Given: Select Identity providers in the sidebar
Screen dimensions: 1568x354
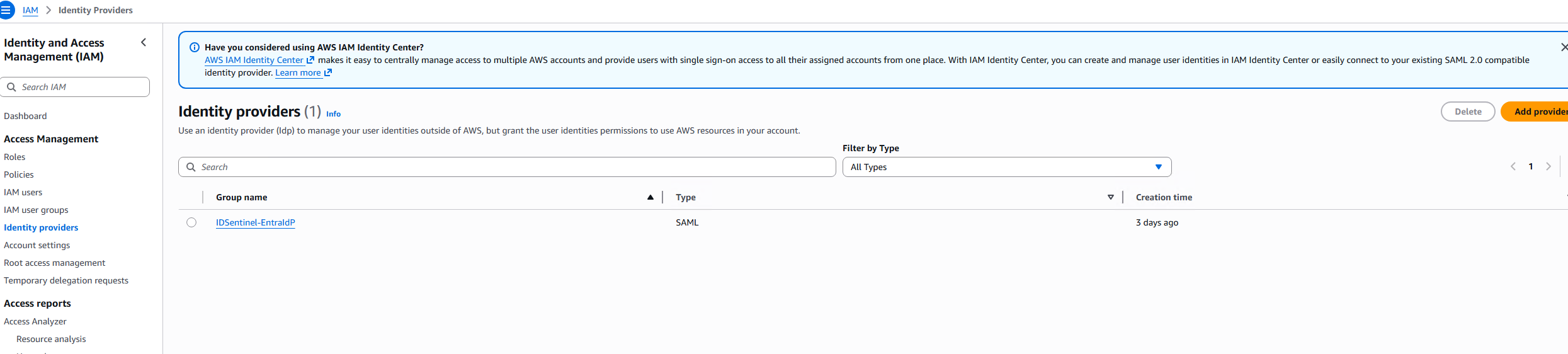Looking at the screenshot, I should [x=41, y=227].
